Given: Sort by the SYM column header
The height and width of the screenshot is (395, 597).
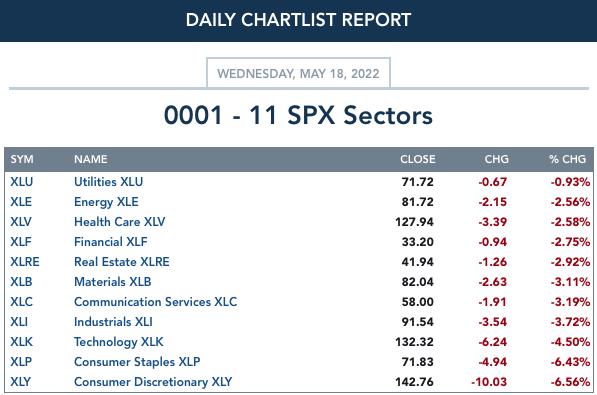Looking at the screenshot, I should pos(22,159).
